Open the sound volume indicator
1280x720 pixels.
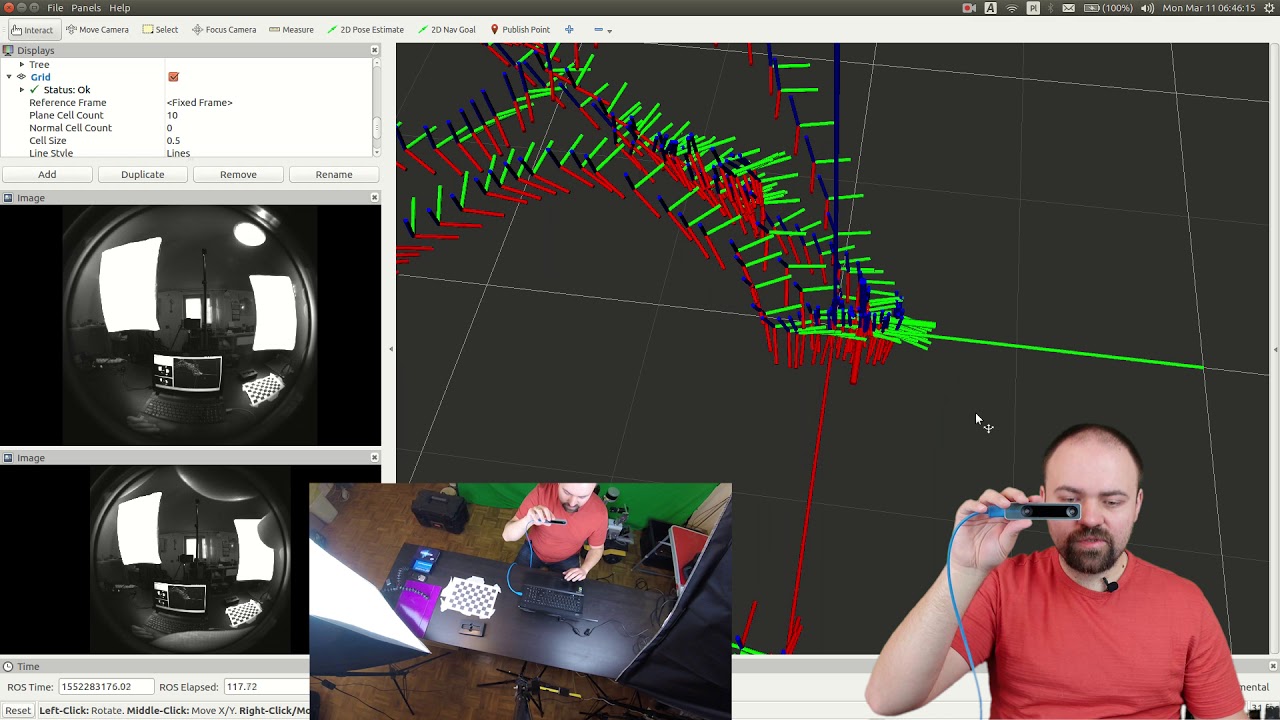click(x=1147, y=8)
